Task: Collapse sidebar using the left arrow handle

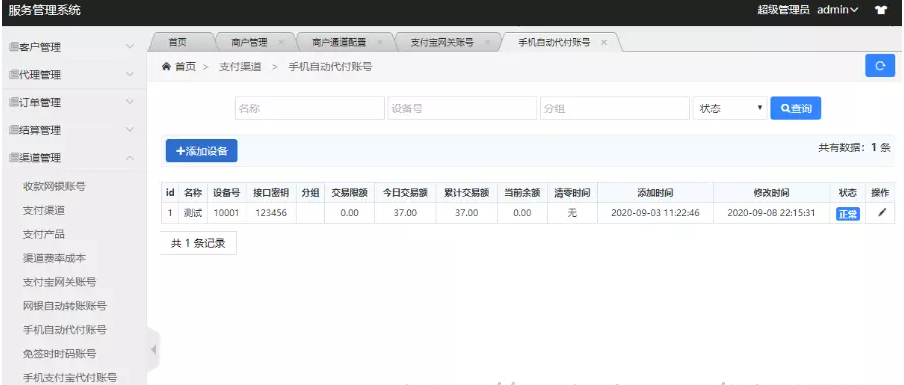Action: click(153, 349)
